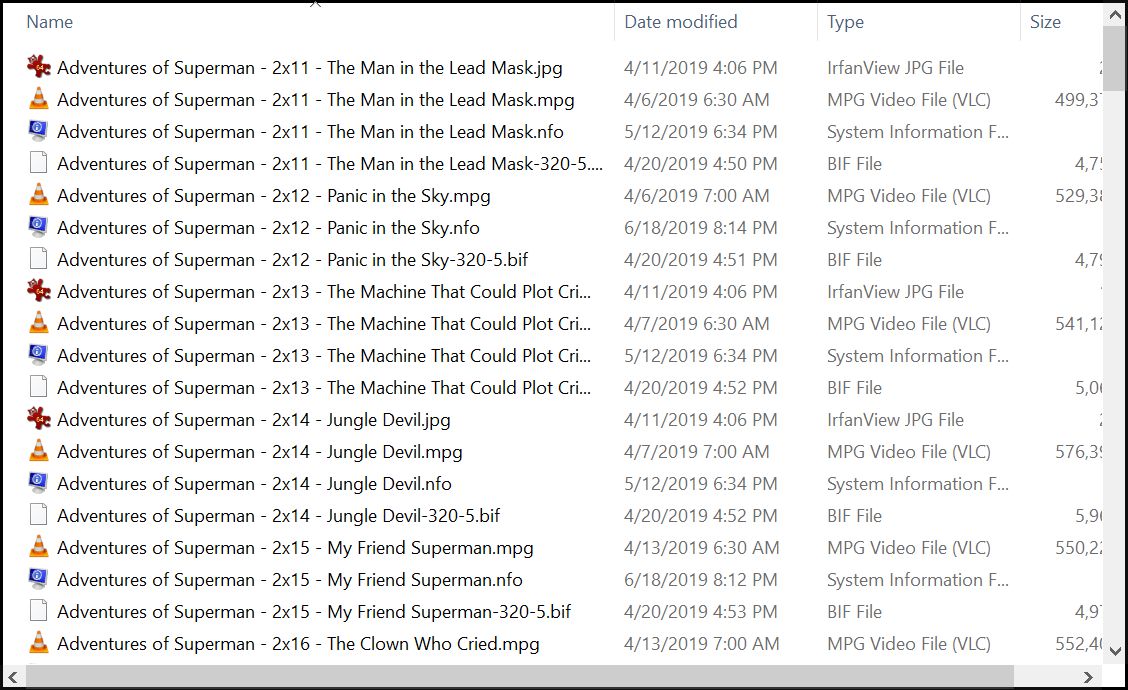
Task: Click 'BIF File' type in My Friend Superman-320-5.bif row
Action: 854,612
